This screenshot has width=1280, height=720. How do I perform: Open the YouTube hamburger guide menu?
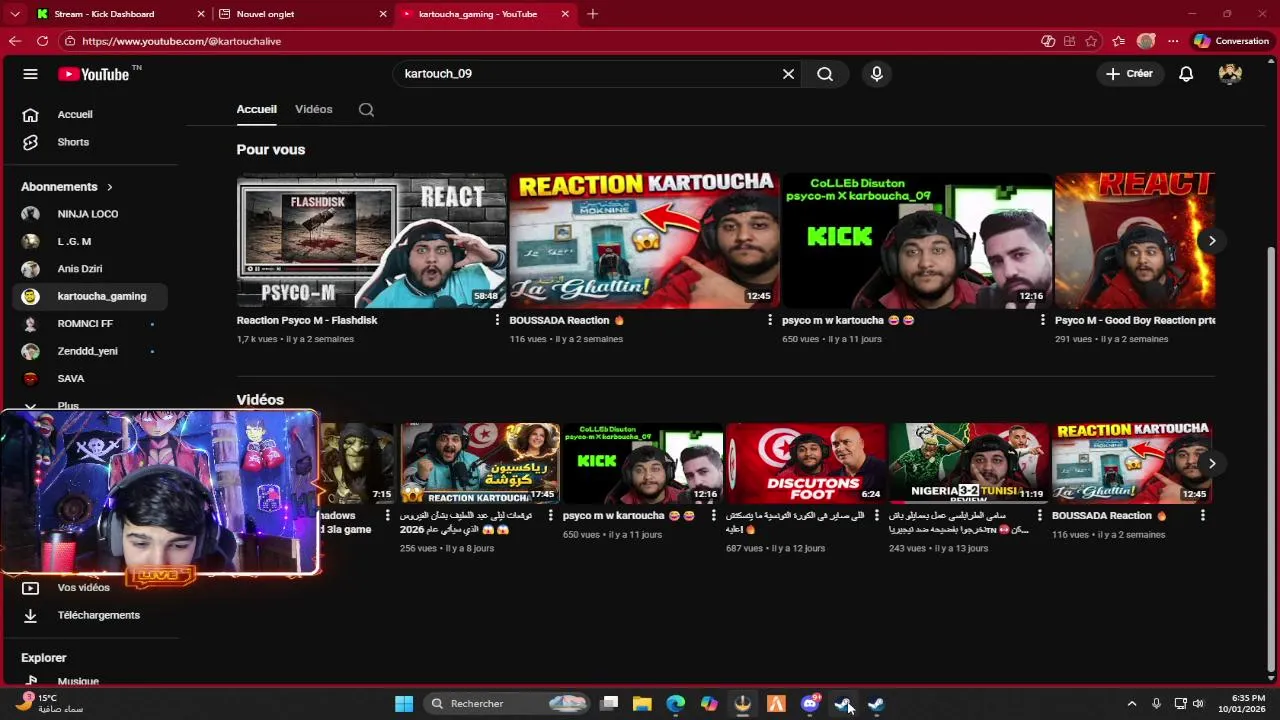click(30, 74)
